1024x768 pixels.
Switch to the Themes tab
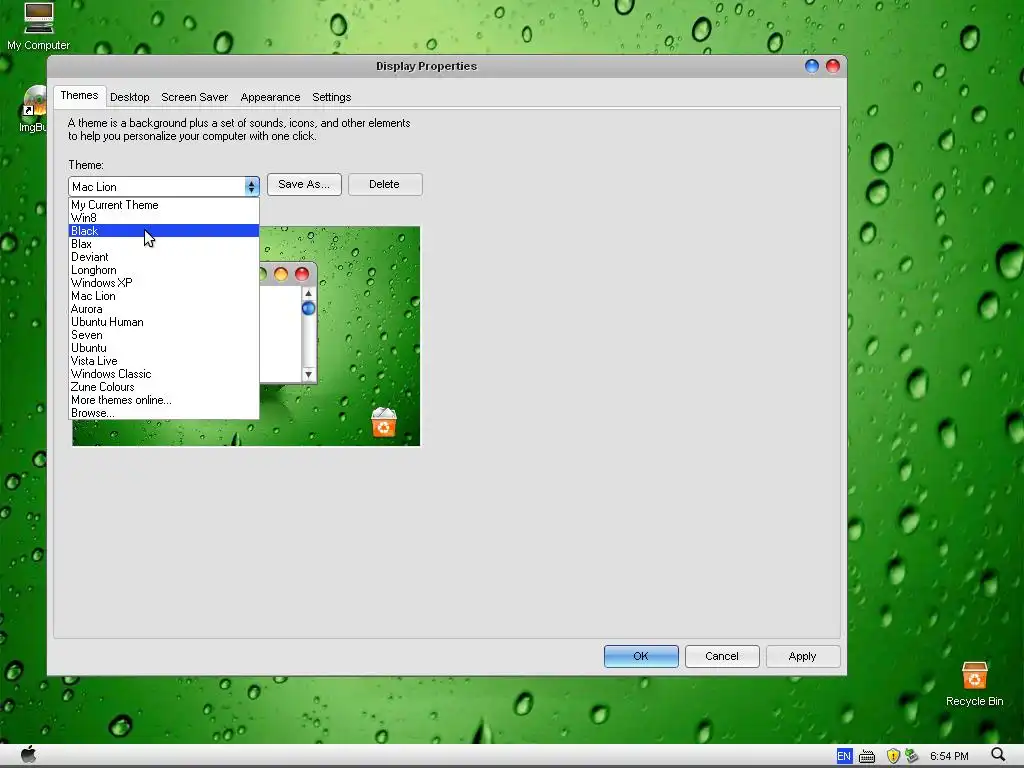(x=79, y=95)
